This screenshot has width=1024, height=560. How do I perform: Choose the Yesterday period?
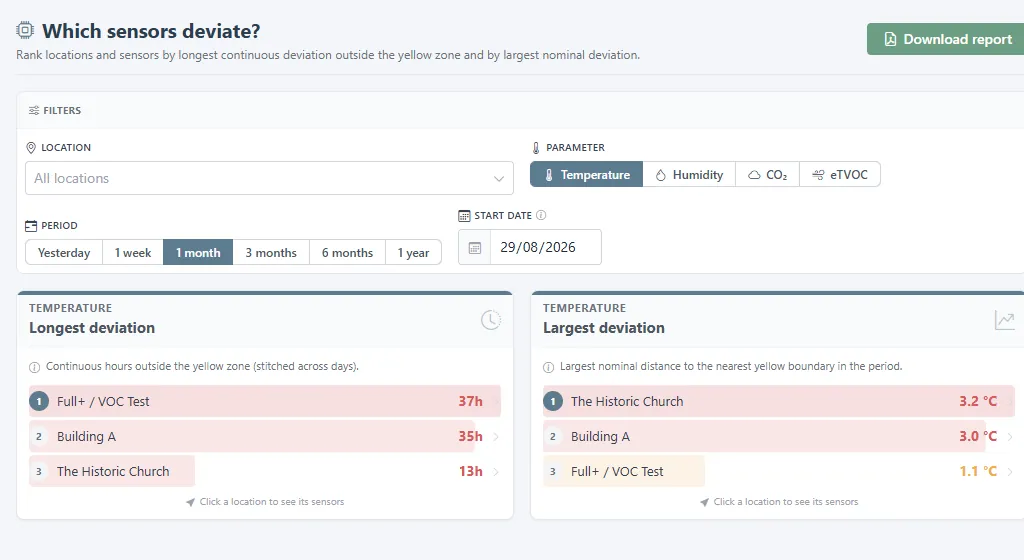pyautogui.click(x=64, y=253)
